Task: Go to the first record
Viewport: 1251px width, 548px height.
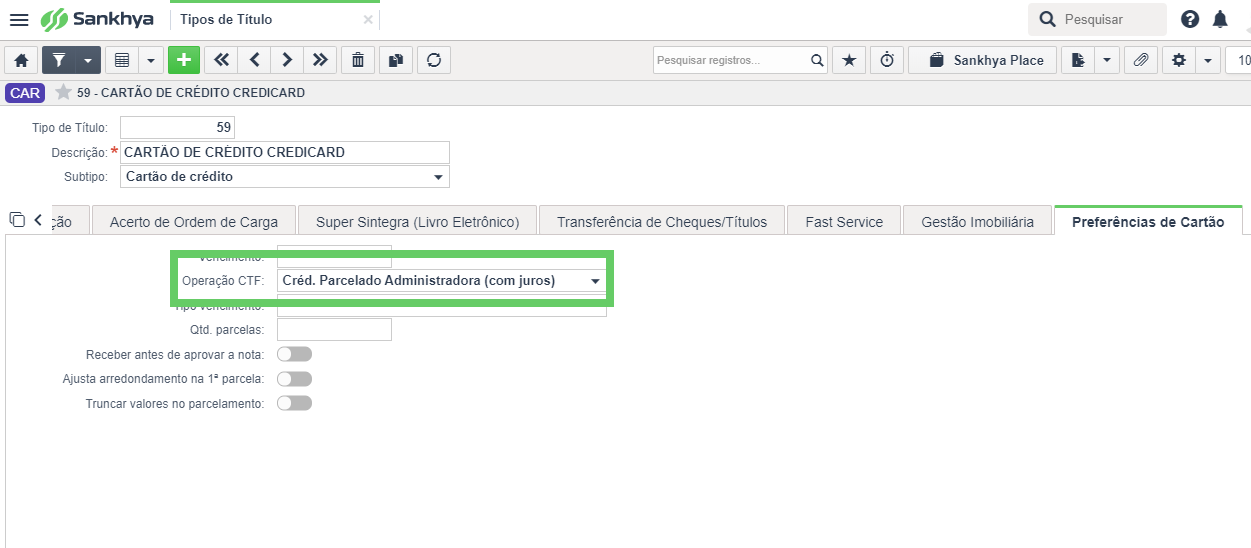Action: point(221,60)
